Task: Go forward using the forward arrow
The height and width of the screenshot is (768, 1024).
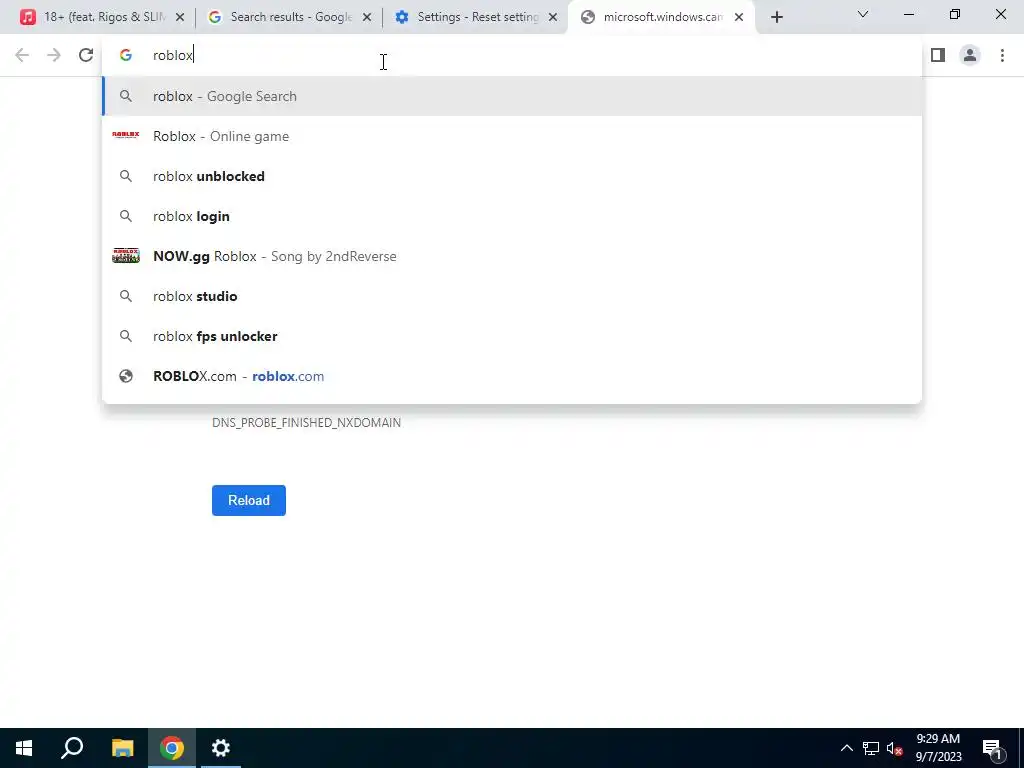Action: click(x=54, y=55)
